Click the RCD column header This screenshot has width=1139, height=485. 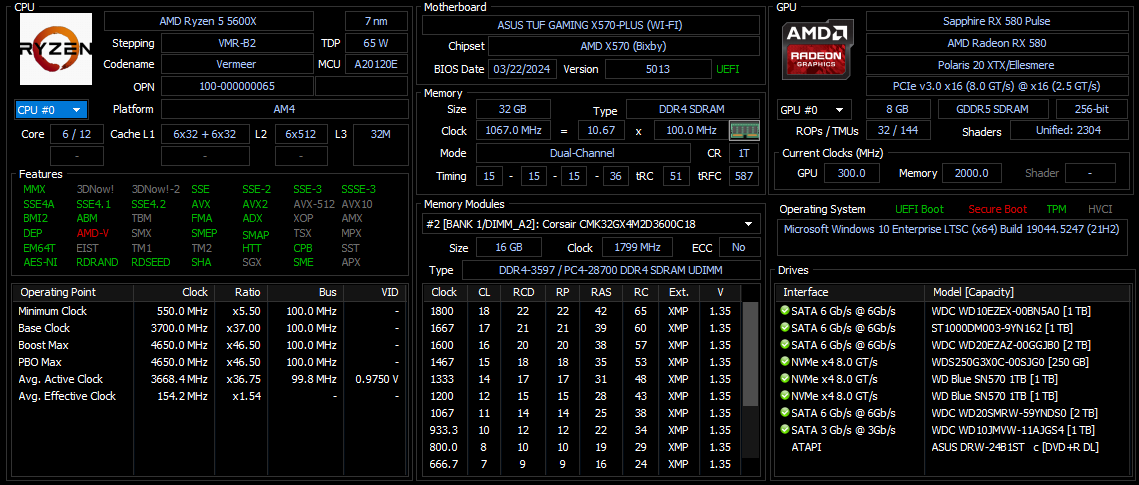(522, 292)
